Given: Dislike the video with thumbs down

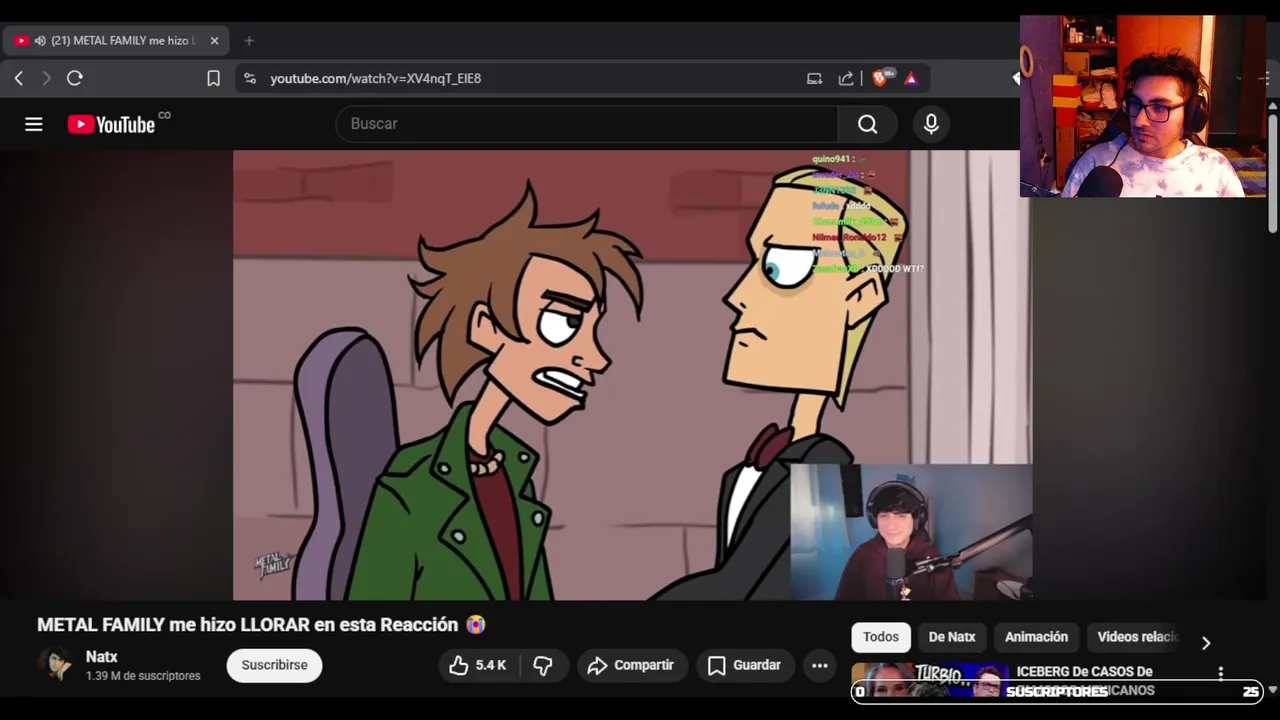Looking at the screenshot, I should 543,665.
